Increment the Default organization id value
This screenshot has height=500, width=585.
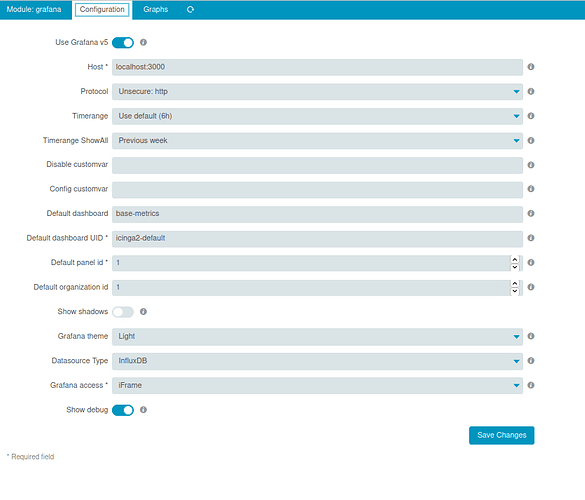tap(515, 284)
